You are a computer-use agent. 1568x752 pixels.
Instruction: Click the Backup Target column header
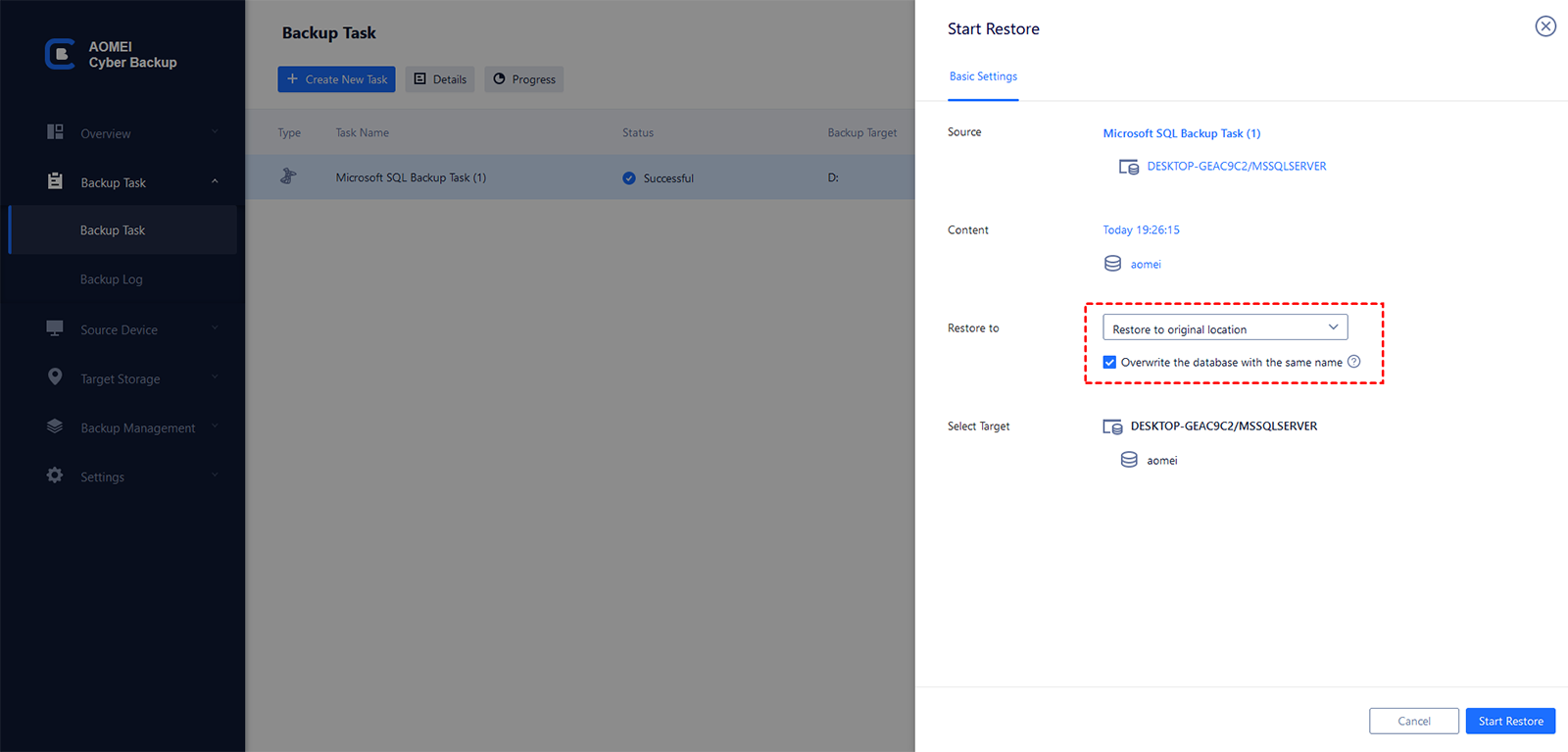point(862,132)
